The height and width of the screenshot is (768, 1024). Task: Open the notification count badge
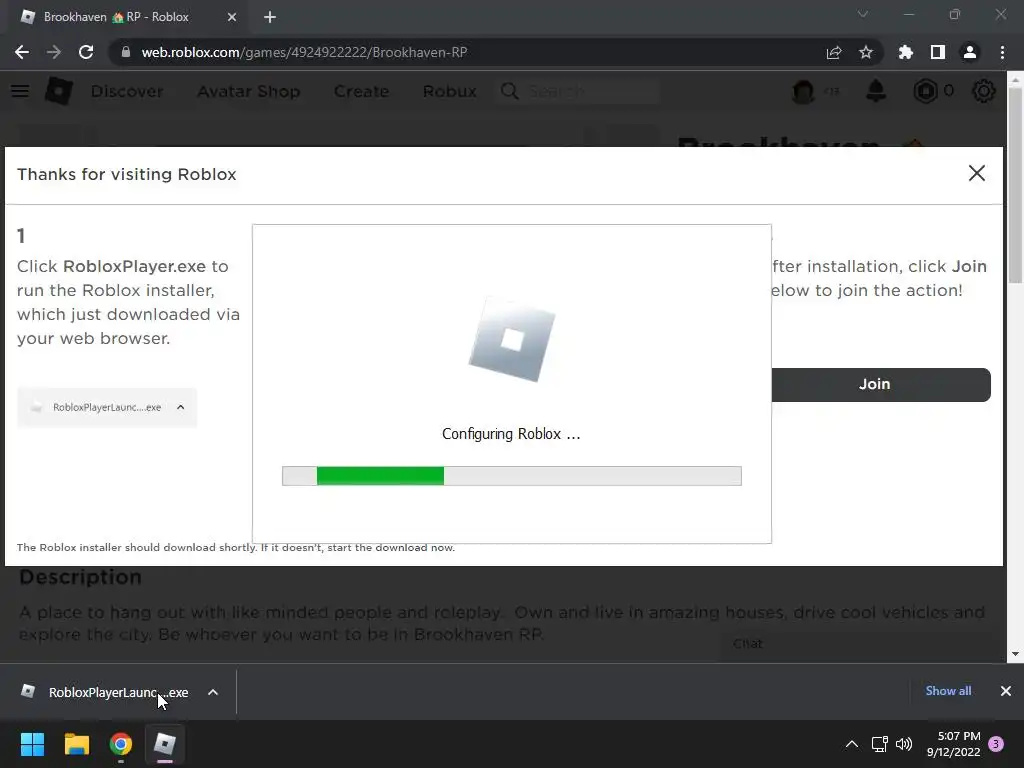(996, 744)
